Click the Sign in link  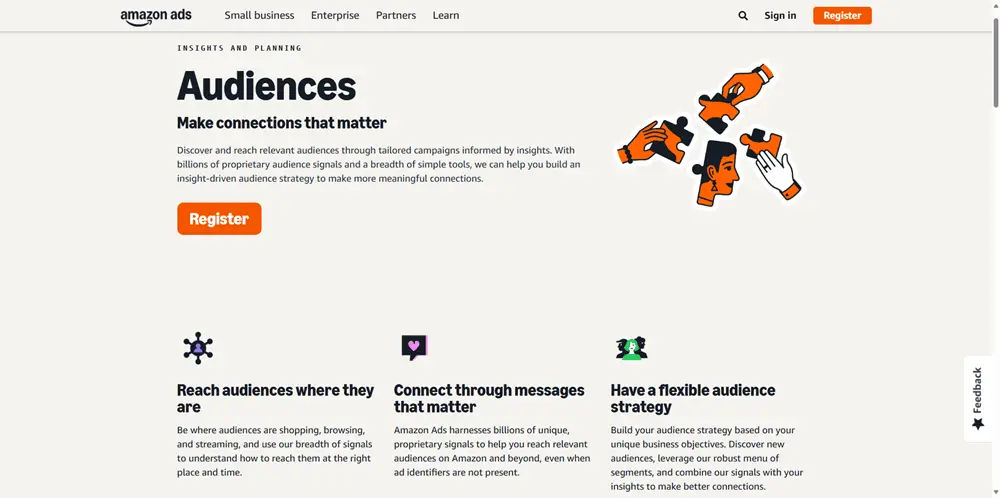[780, 16]
